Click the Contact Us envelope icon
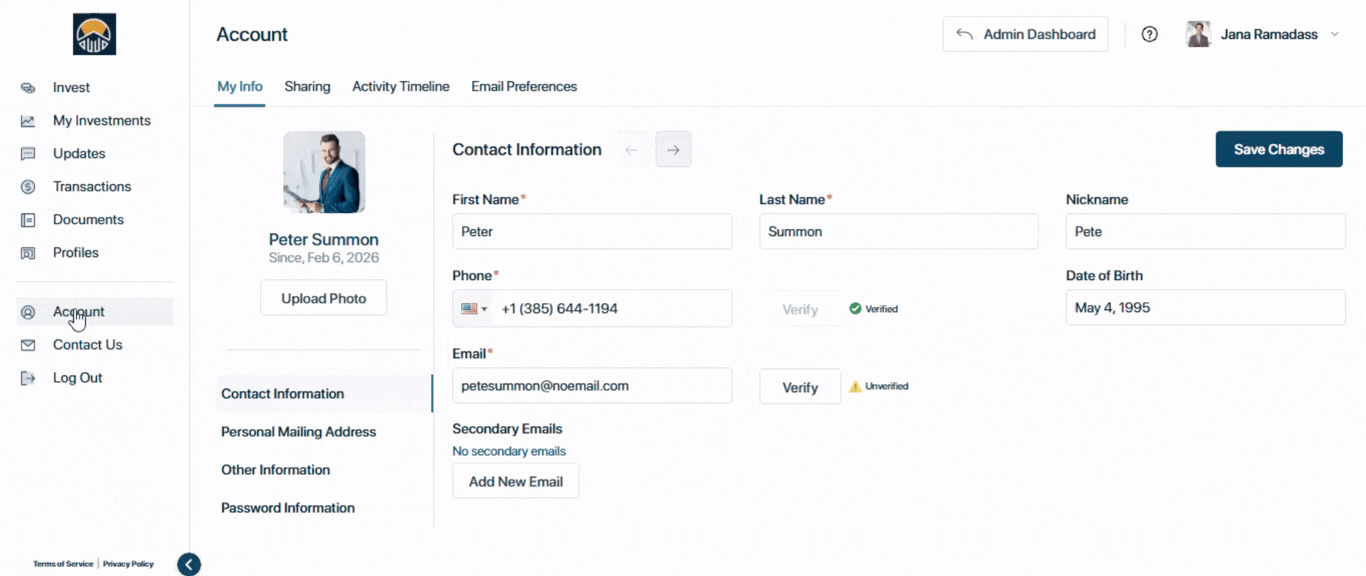This screenshot has width=1366, height=576. tap(28, 345)
